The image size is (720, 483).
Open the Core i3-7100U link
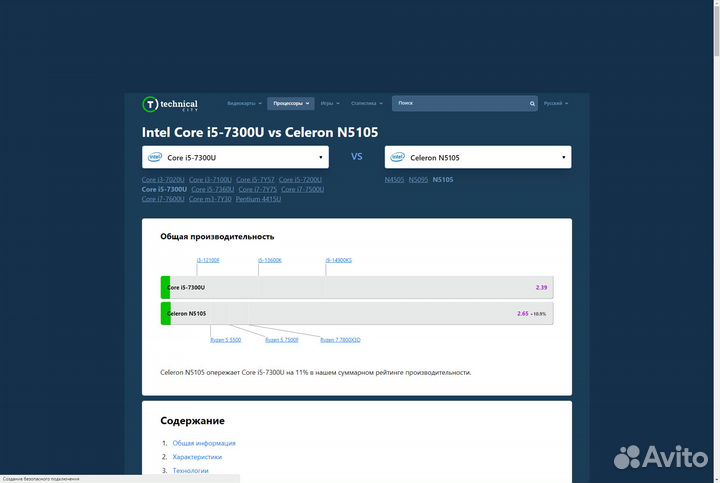210,180
